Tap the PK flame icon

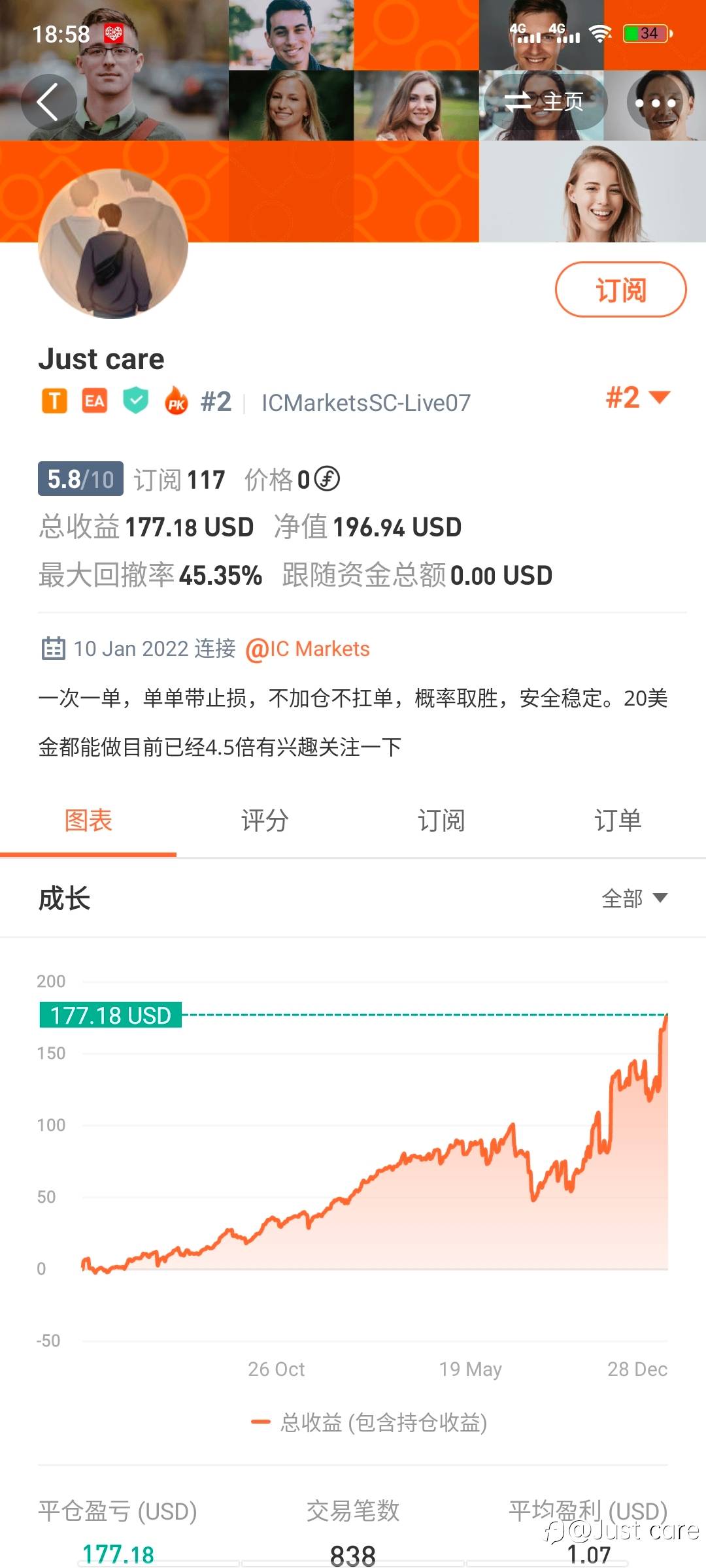click(176, 400)
